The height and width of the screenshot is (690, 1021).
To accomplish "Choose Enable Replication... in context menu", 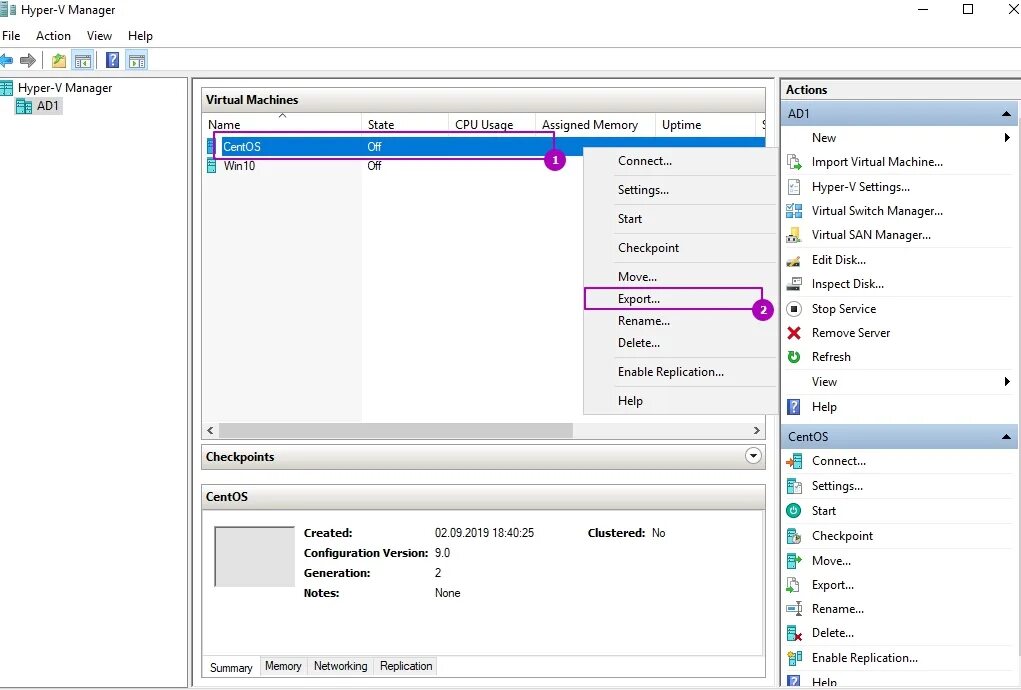I will coord(680,372).
